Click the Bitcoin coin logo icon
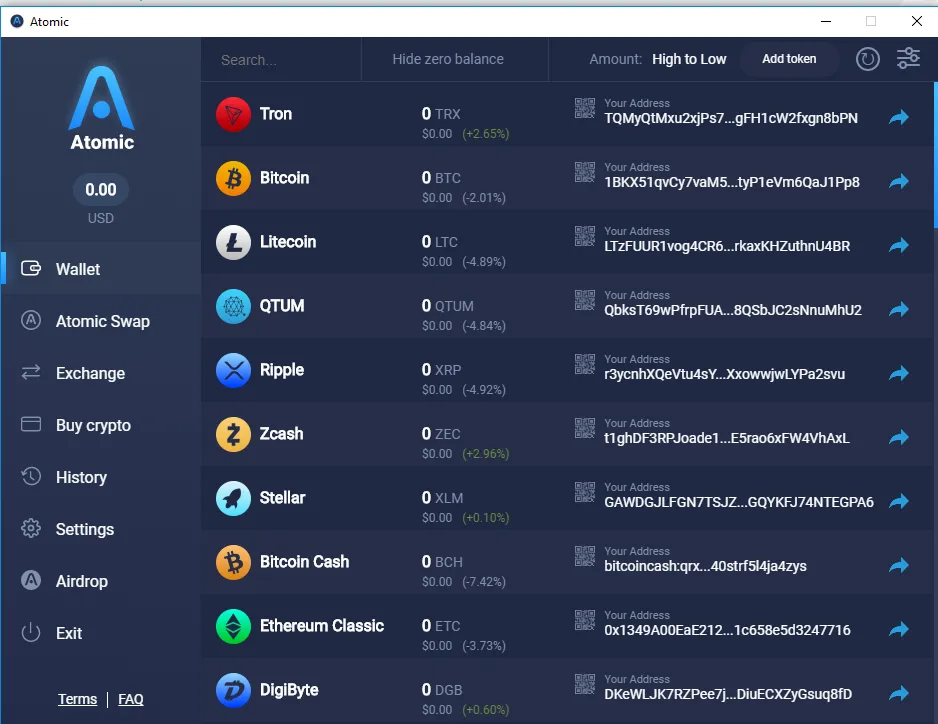938x724 pixels. (233, 178)
